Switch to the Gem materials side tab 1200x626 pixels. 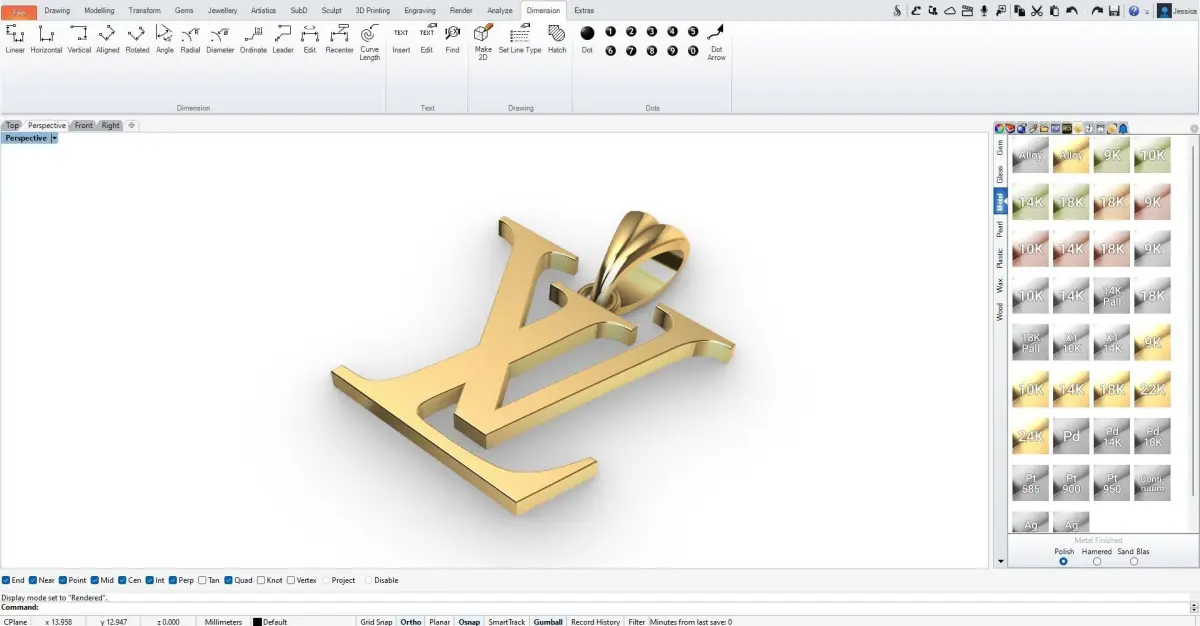tap(999, 147)
